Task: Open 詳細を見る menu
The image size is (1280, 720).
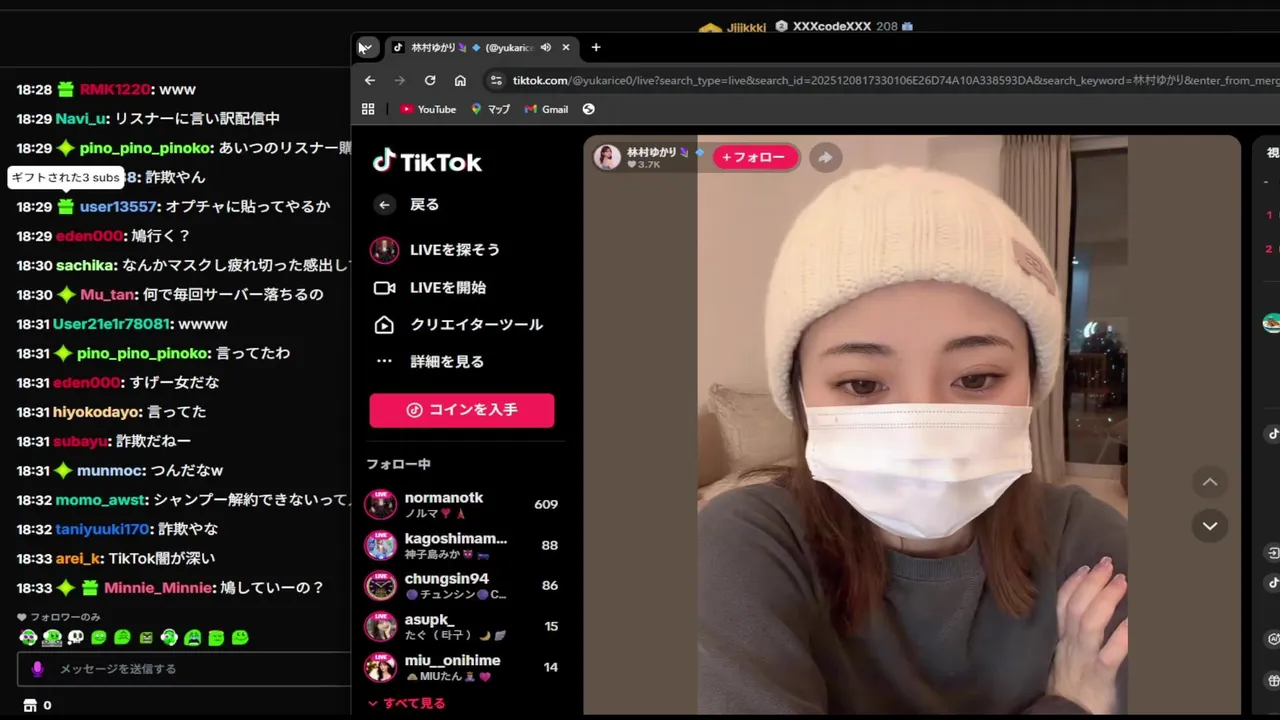Action: 429,362
